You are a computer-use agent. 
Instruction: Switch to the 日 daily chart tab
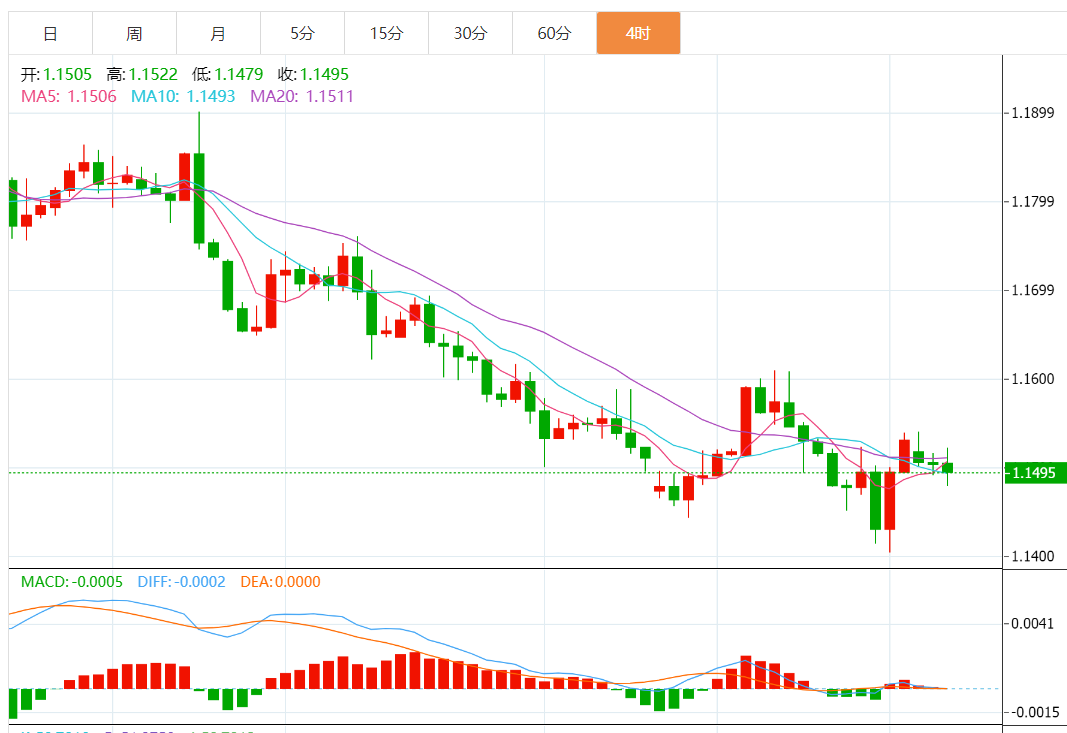point(50,33)
